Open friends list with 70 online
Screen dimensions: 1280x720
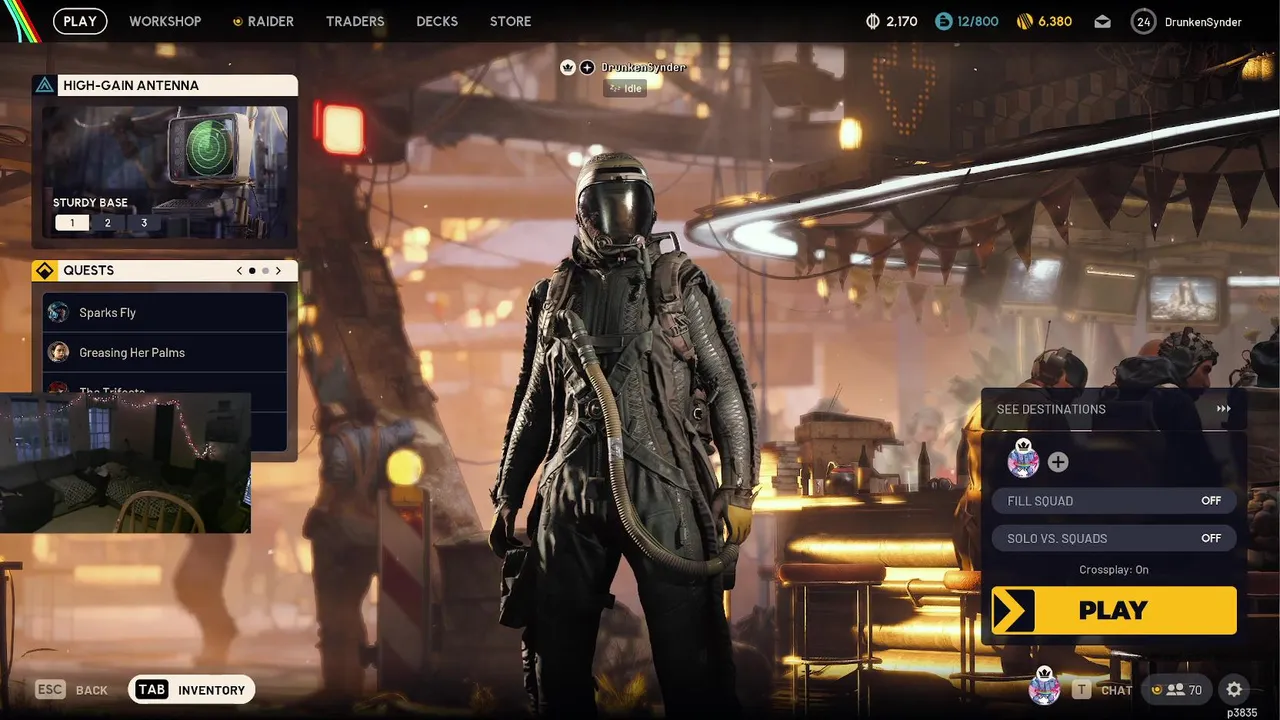coord(1177,689)
